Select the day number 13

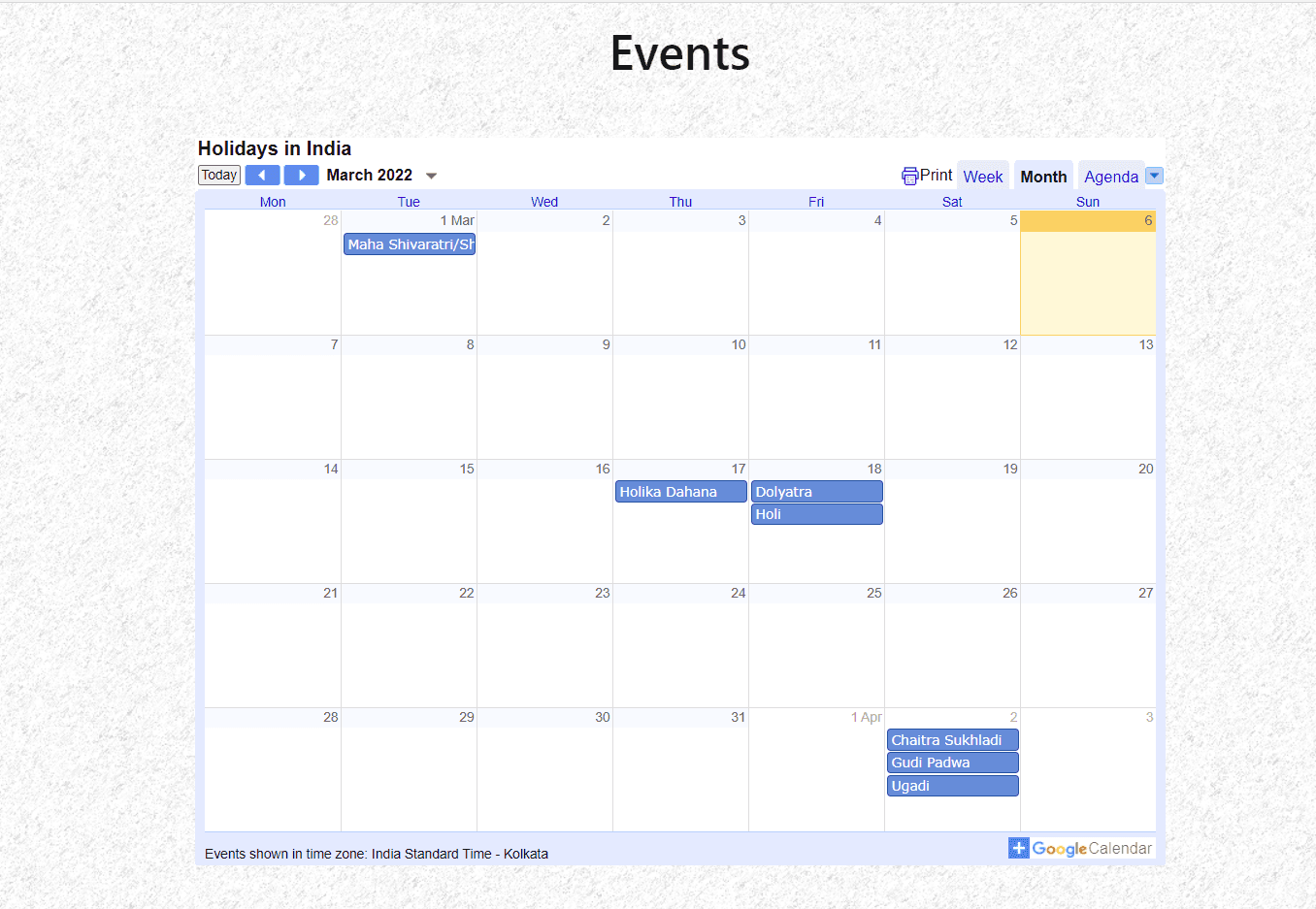point(1146,344)
